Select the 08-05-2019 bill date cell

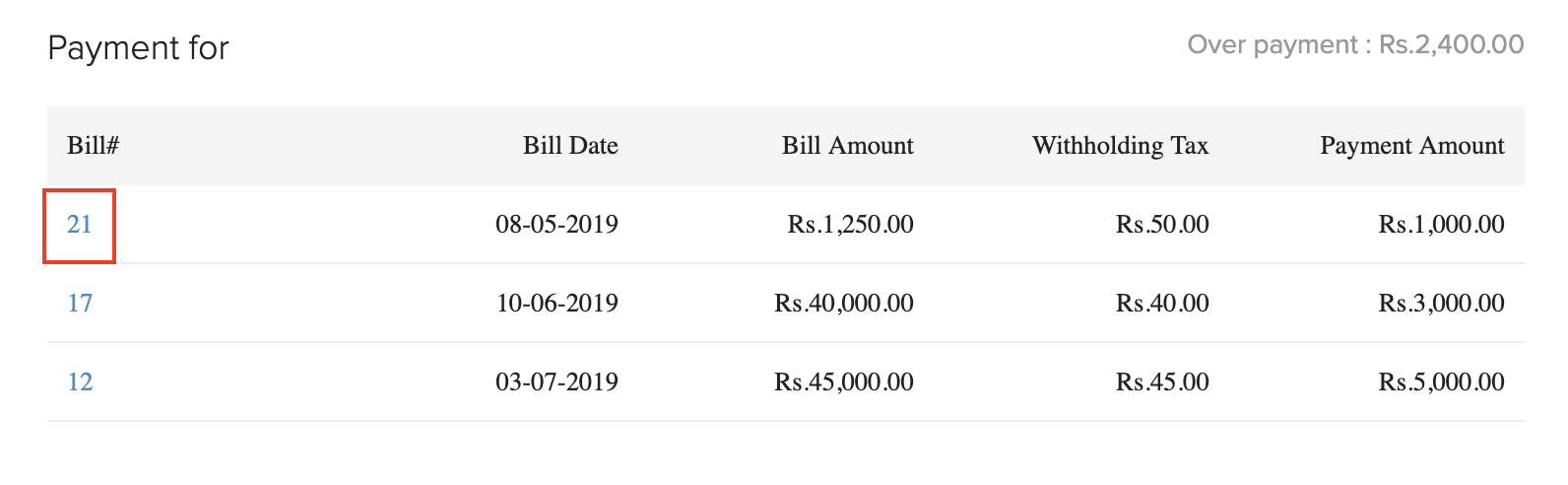556,225
